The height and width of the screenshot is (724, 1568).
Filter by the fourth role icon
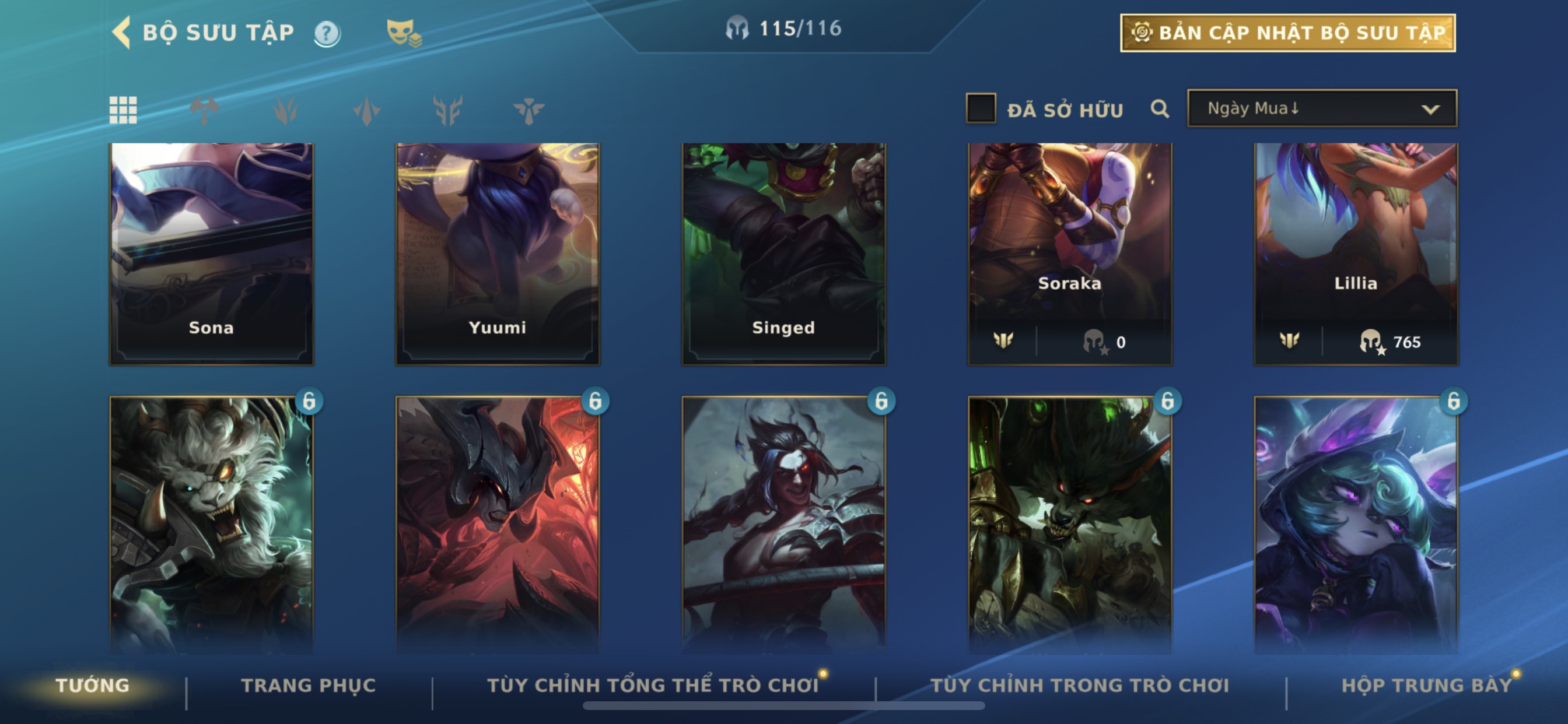(x=447, y=110)
